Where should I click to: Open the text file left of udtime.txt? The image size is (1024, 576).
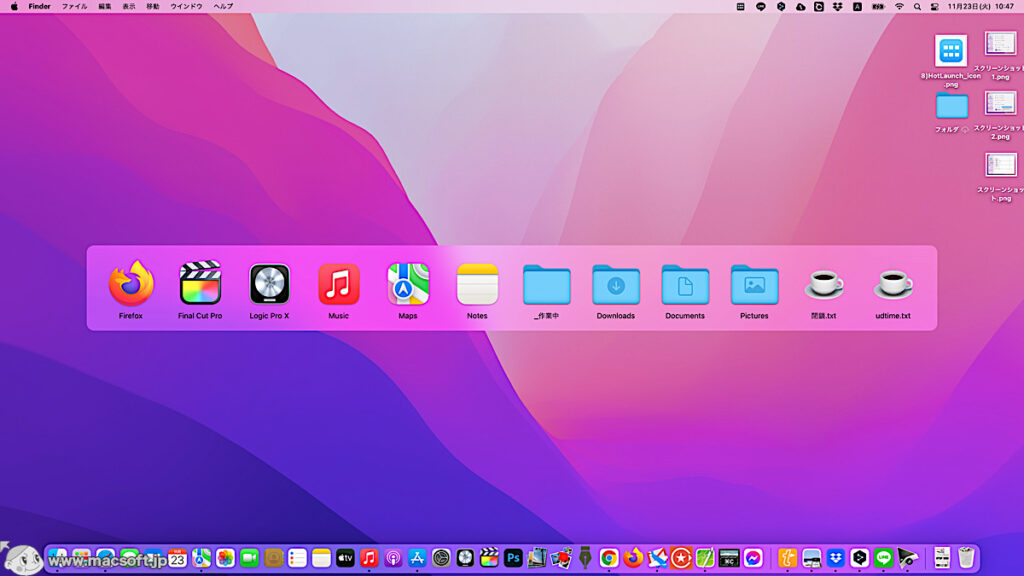(x=824, y=285)
